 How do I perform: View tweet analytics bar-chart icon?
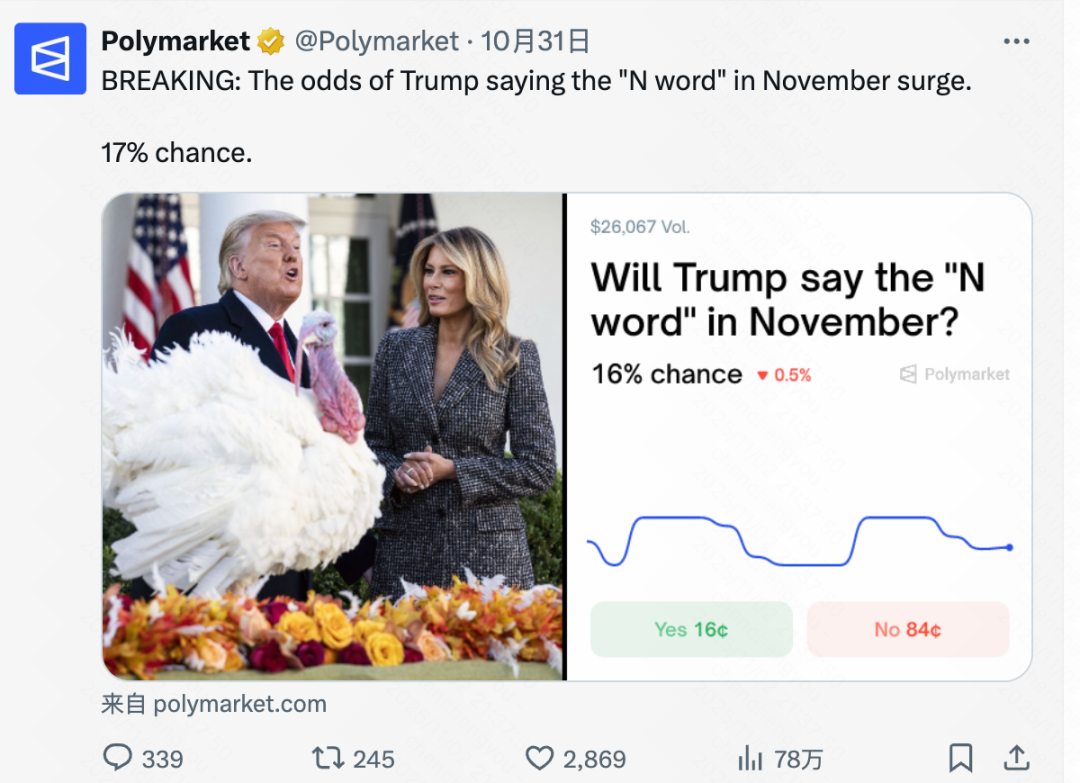[x=750, y=758]
